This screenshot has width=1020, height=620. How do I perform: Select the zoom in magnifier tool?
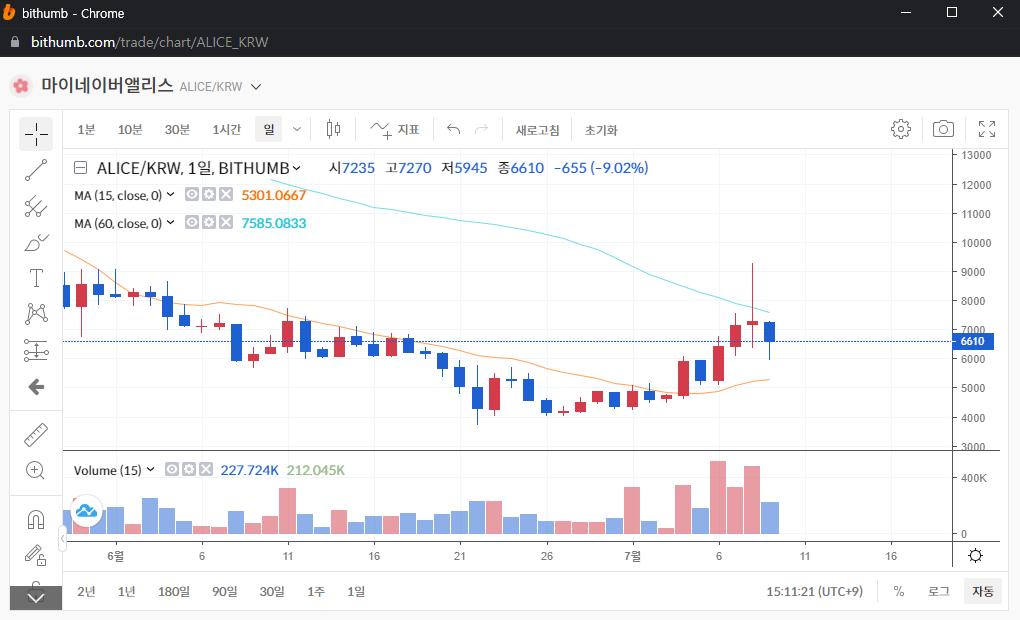36,470
